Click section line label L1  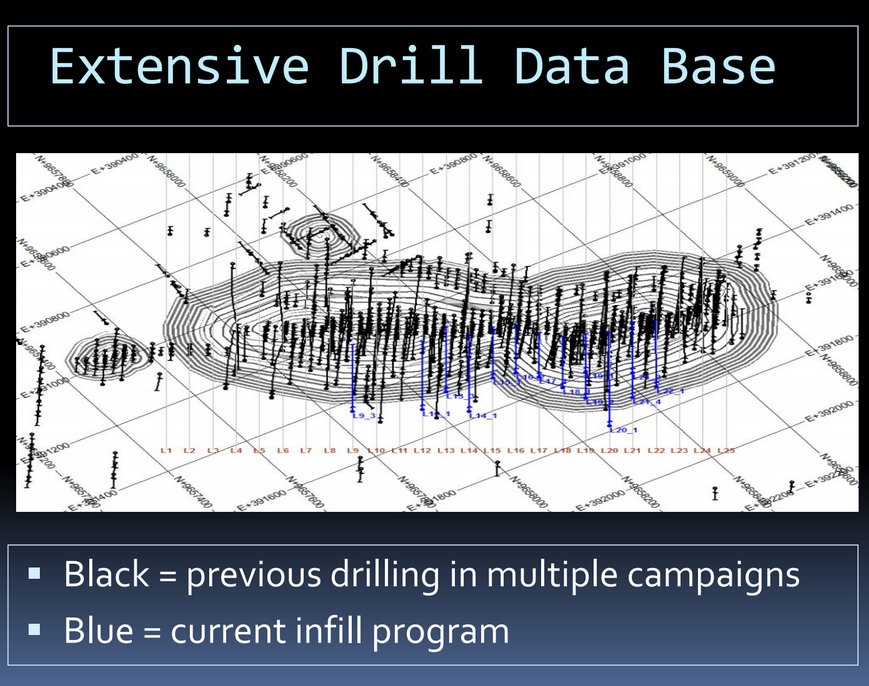[x=166, y=450]
